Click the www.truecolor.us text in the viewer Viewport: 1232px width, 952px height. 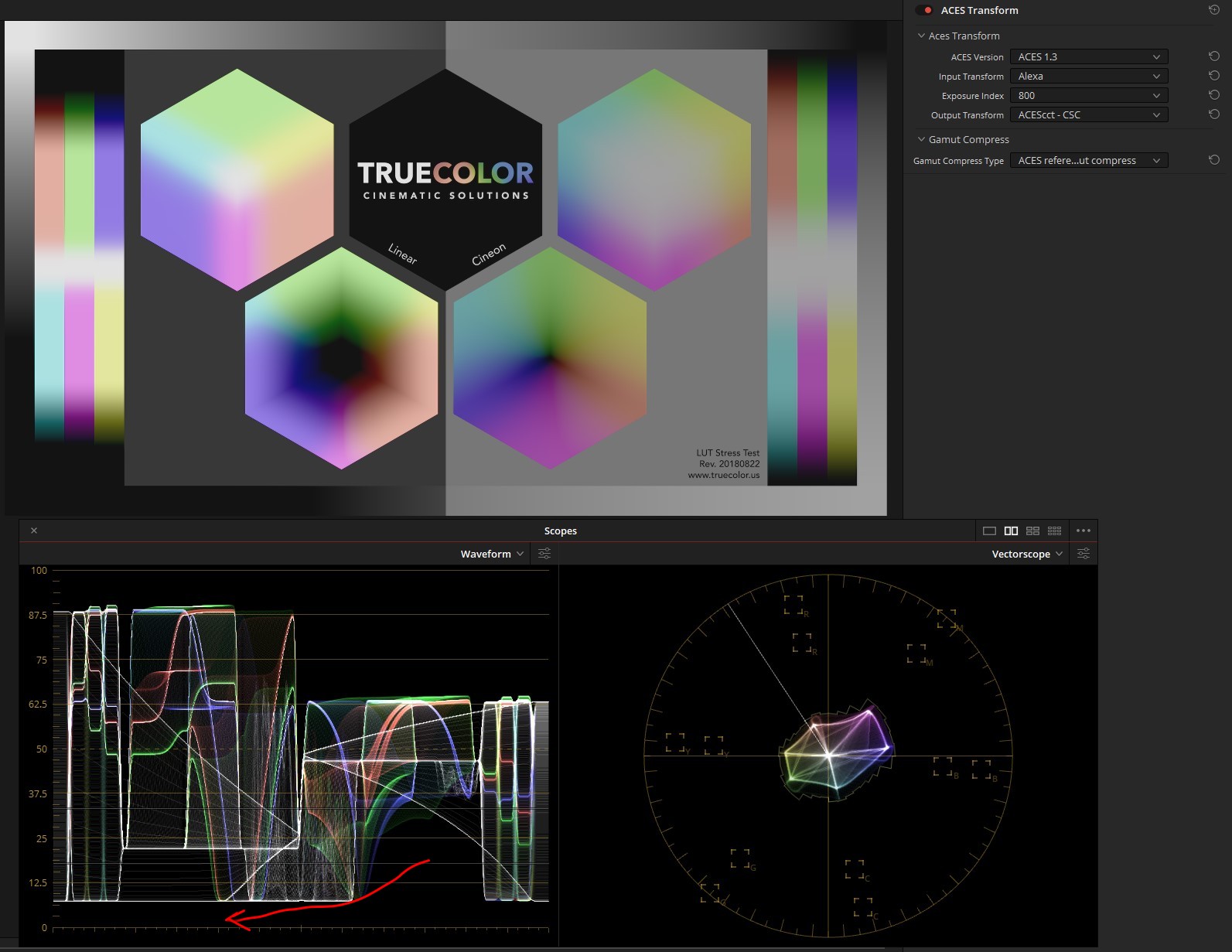[x=724, y=475]
